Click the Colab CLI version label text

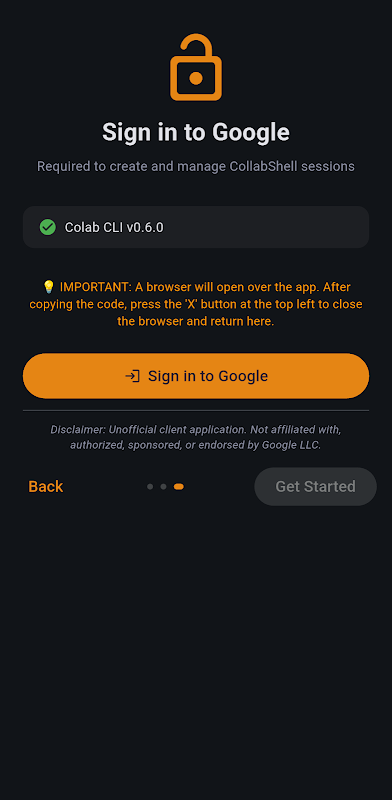pyautogui.click(x=114, y=228)
